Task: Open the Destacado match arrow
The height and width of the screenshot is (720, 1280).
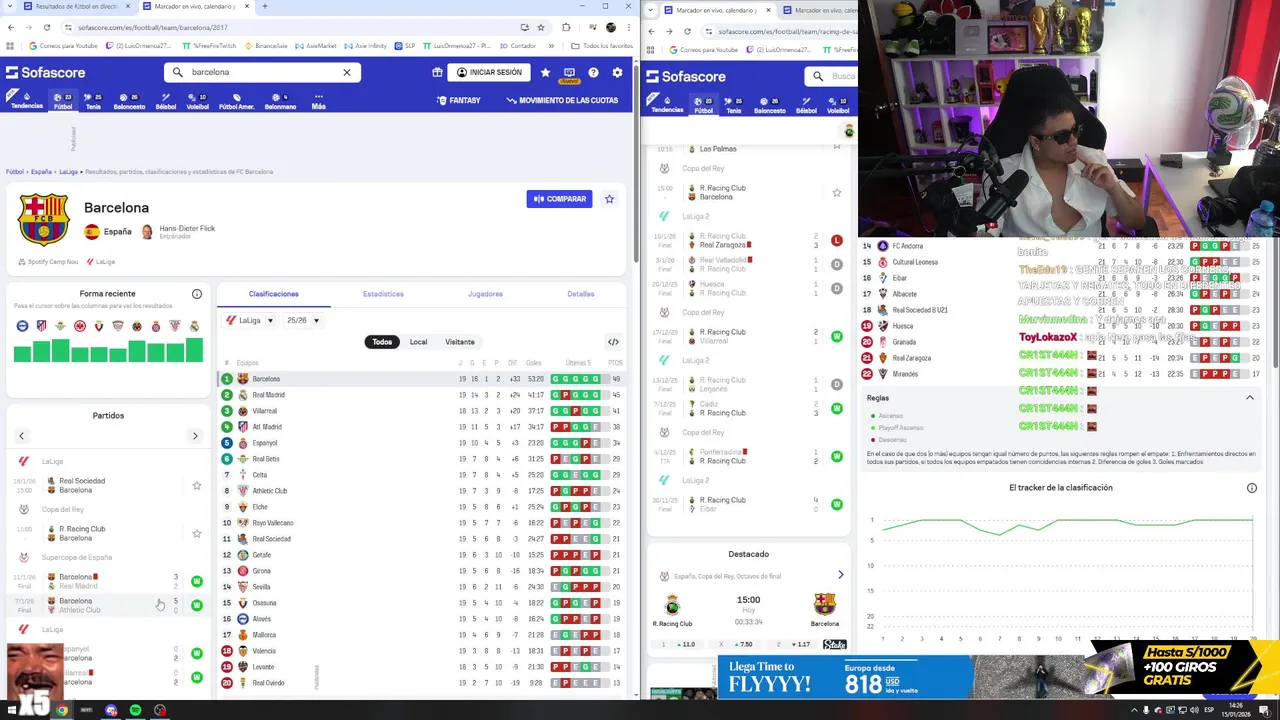Action: click(840, 575)
